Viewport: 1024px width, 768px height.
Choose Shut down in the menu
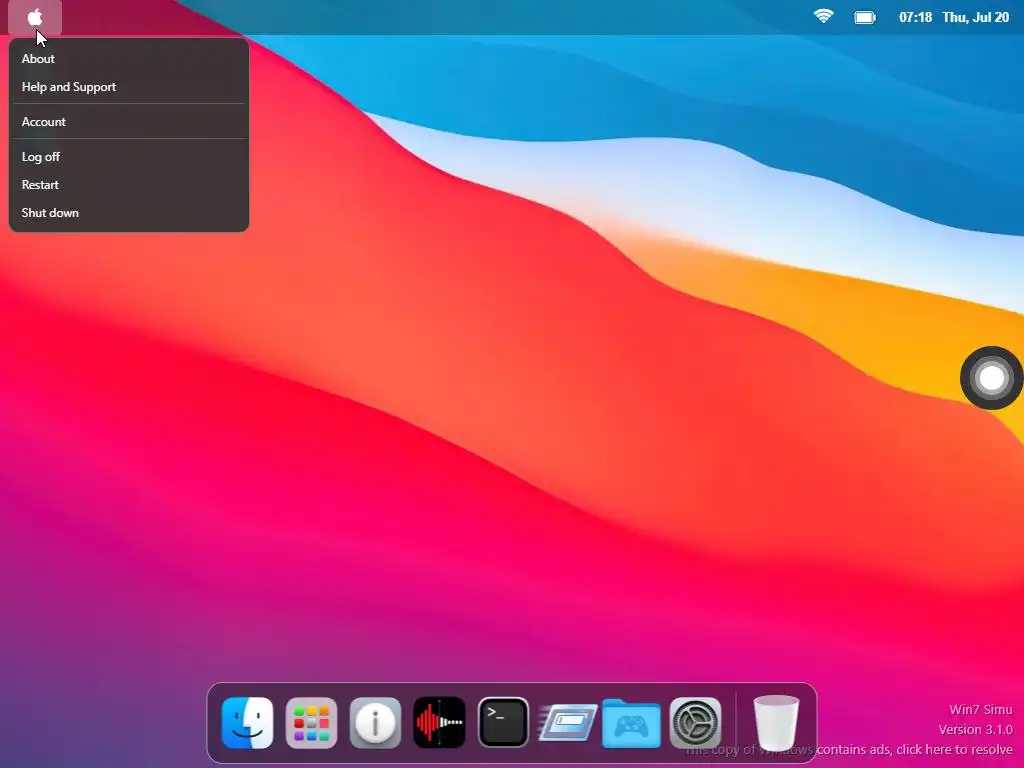pos(129,213)
